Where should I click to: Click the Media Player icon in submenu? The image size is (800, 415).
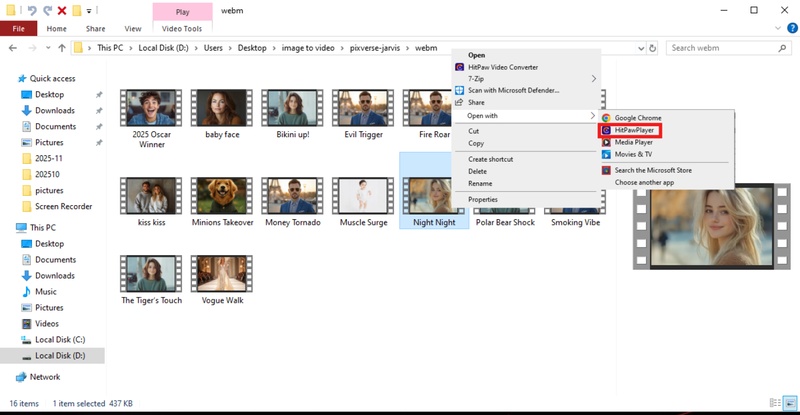pos(606,142)
